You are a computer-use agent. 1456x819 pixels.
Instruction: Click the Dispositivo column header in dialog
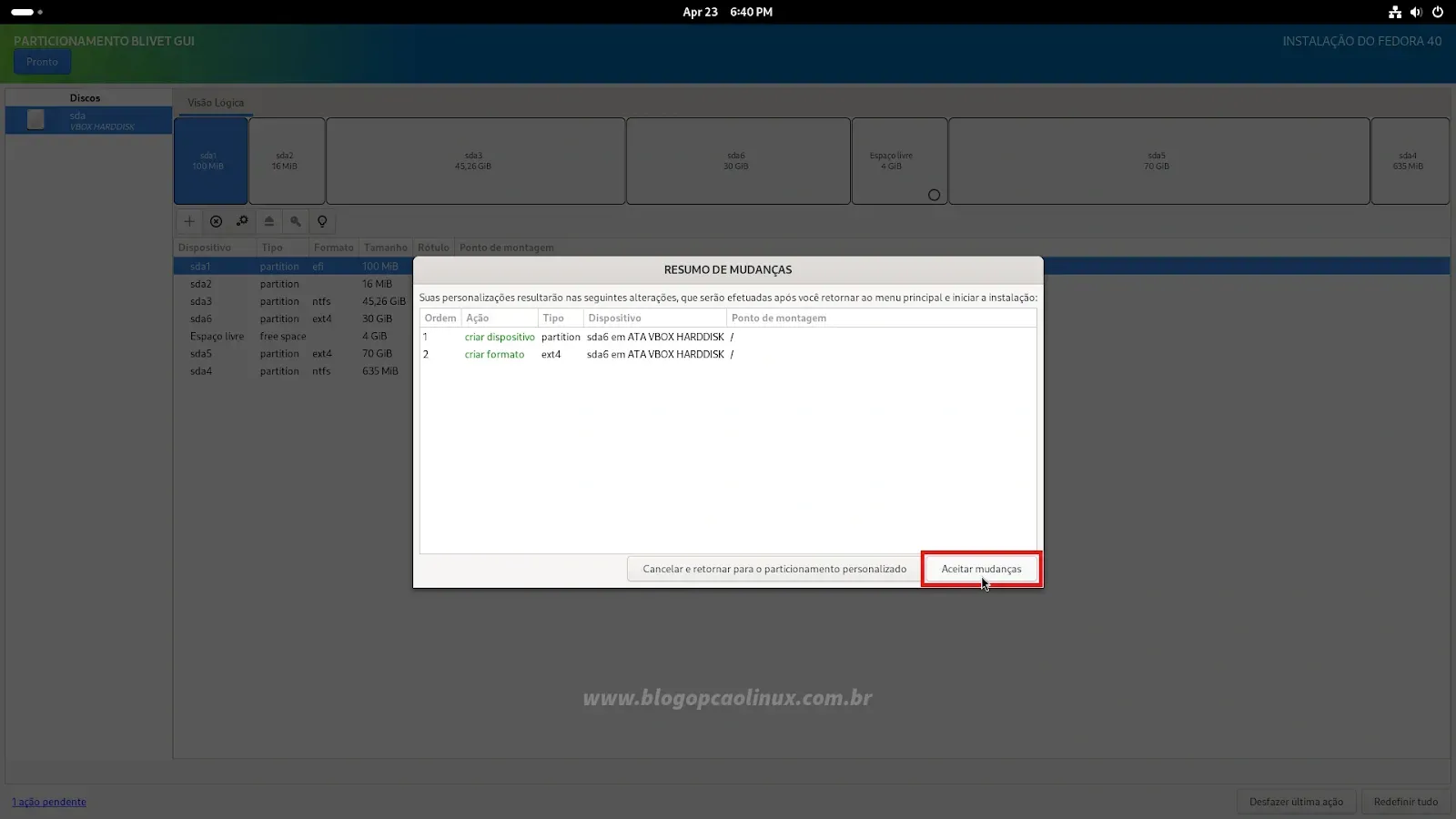pyautogui.click(x=655, y=318)
